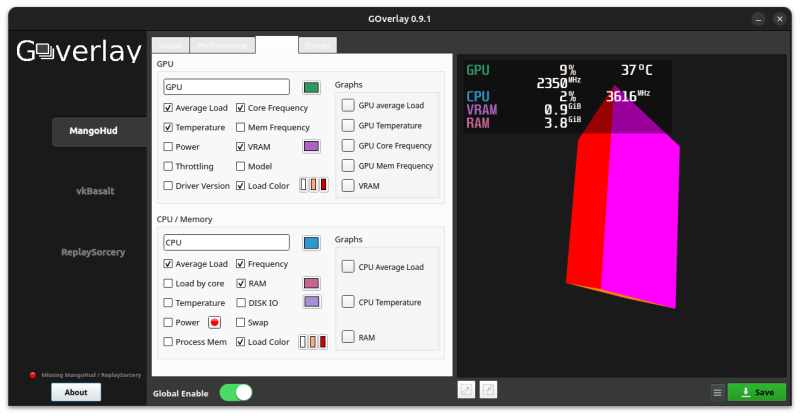Select the active white tab
The image size is (800, 416).
pos(277,45)
